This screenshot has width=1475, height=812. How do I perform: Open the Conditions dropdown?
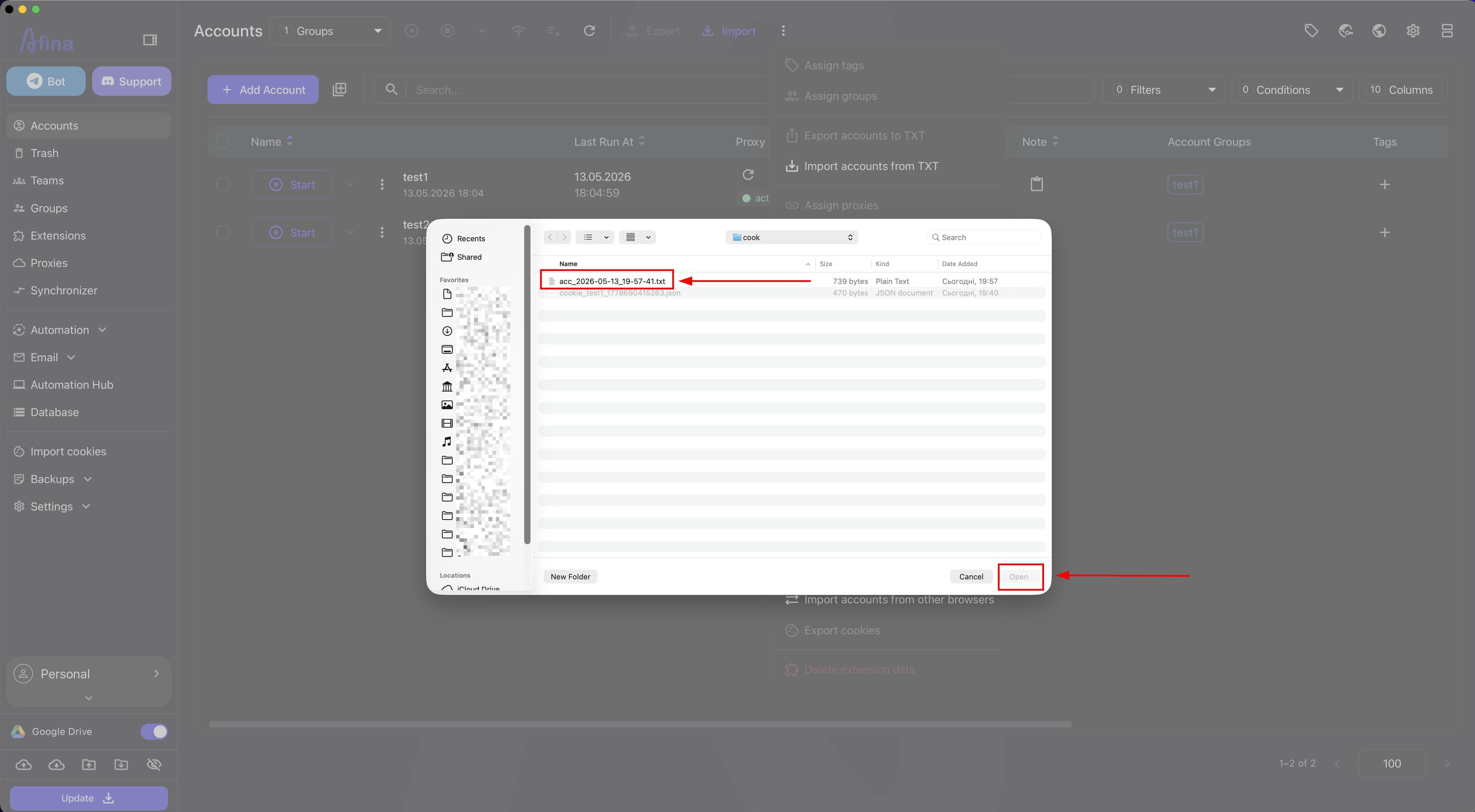1292,90
